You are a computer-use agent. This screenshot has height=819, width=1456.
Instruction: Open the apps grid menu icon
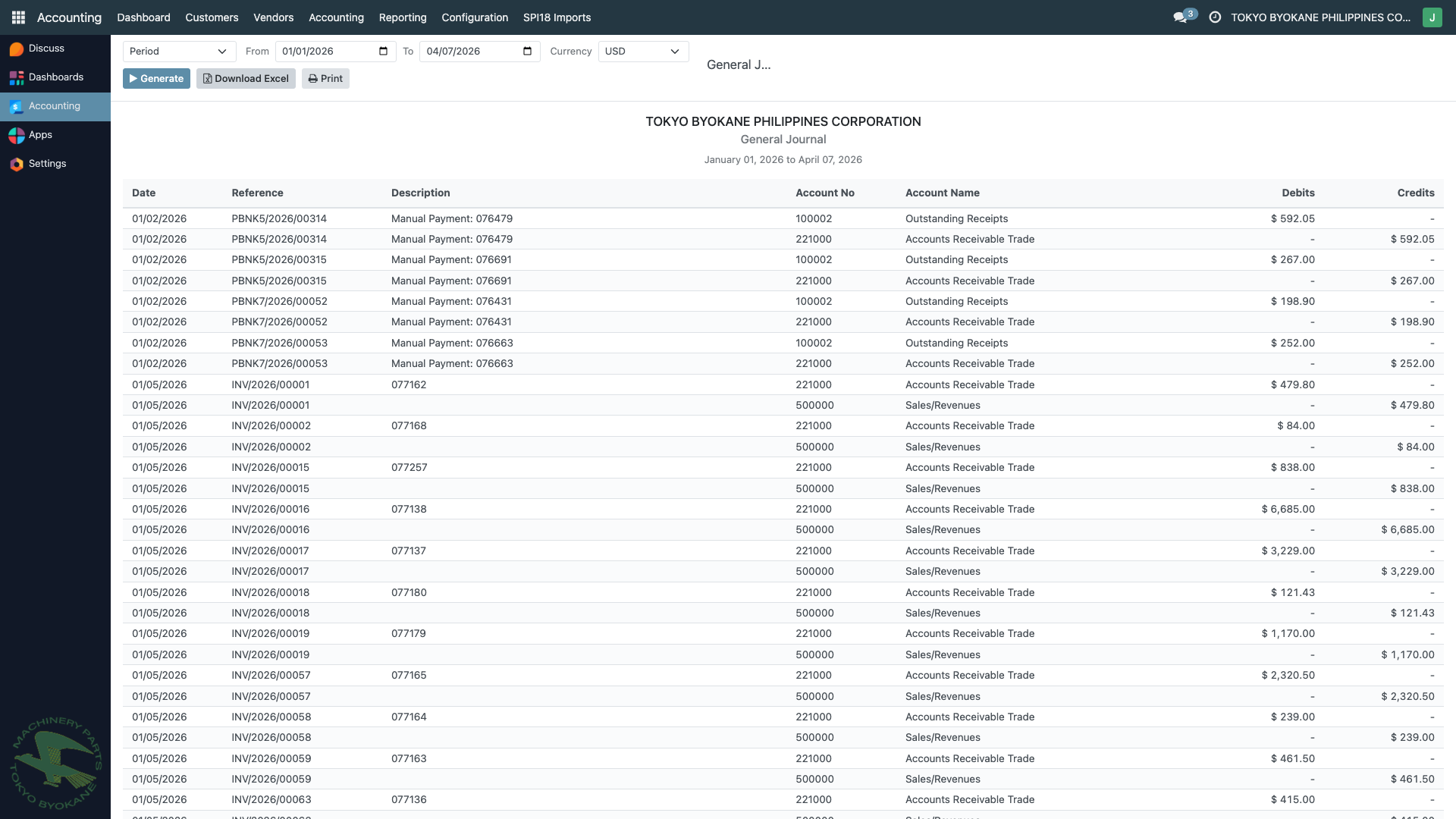coord(18,17)
